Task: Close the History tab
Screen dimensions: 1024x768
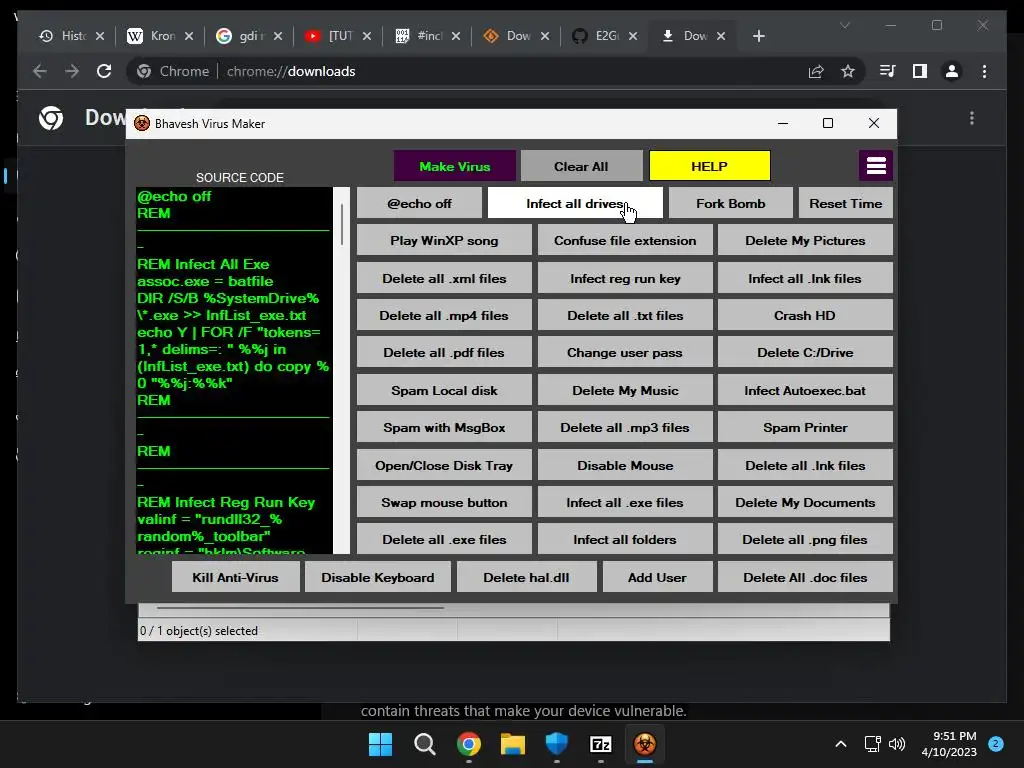Action: [x=100, y=36]
